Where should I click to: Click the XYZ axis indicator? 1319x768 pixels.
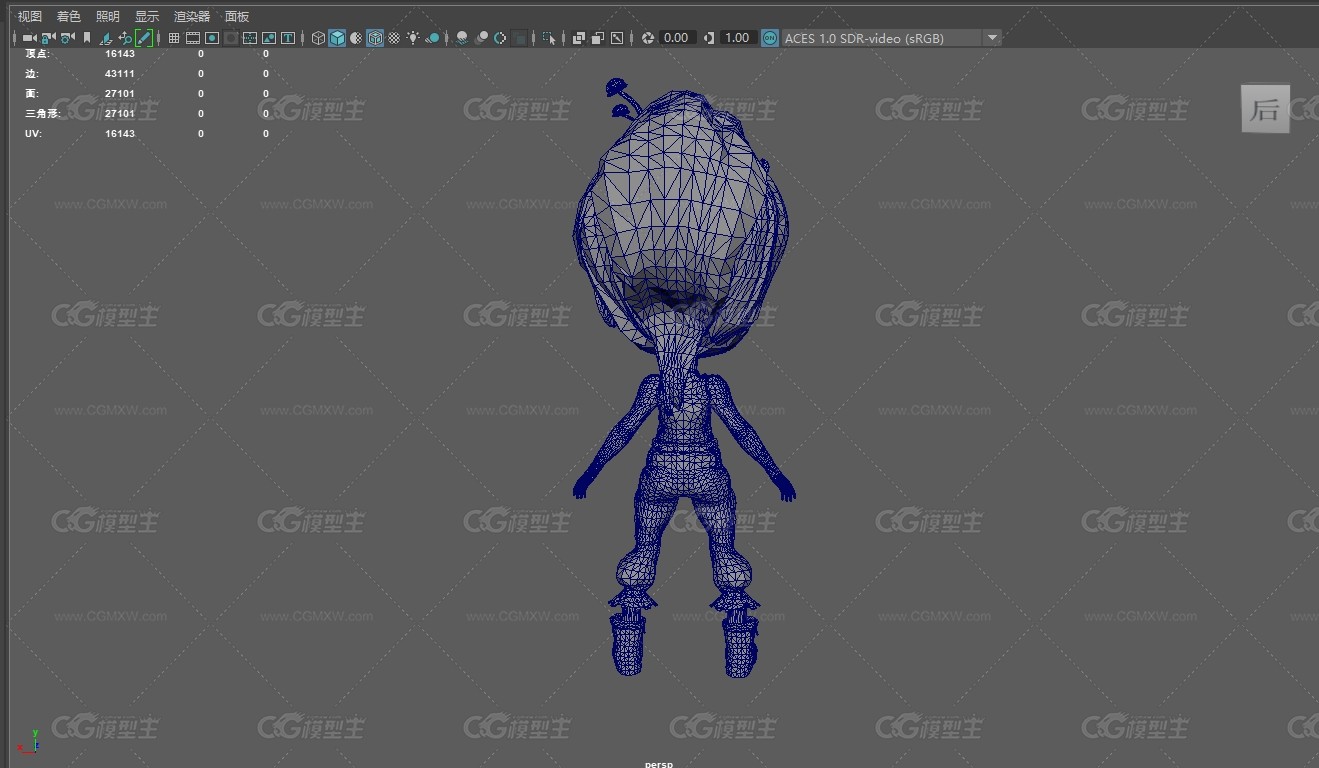28,741
